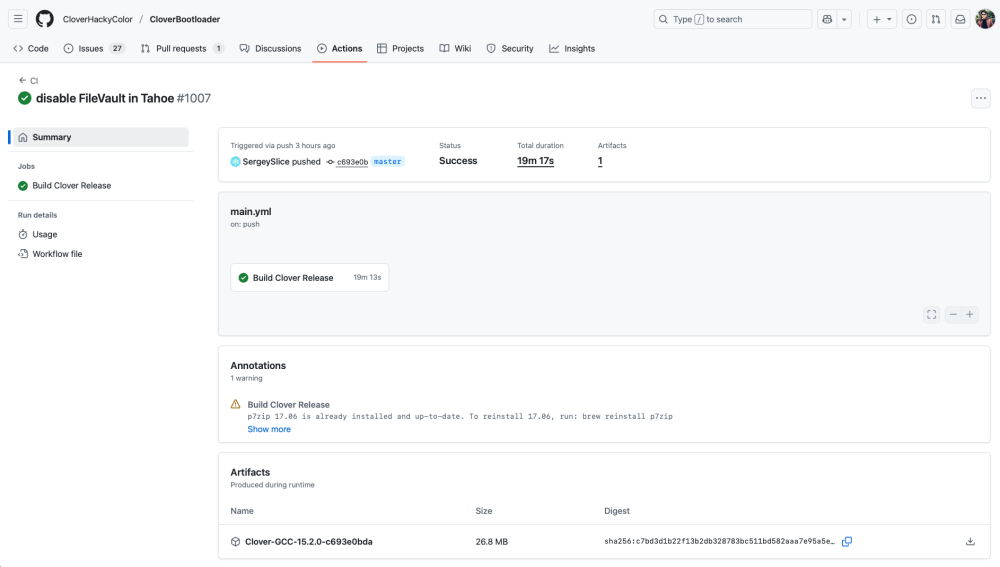Click the p7zip warning message text

click(x=460, y=416)
